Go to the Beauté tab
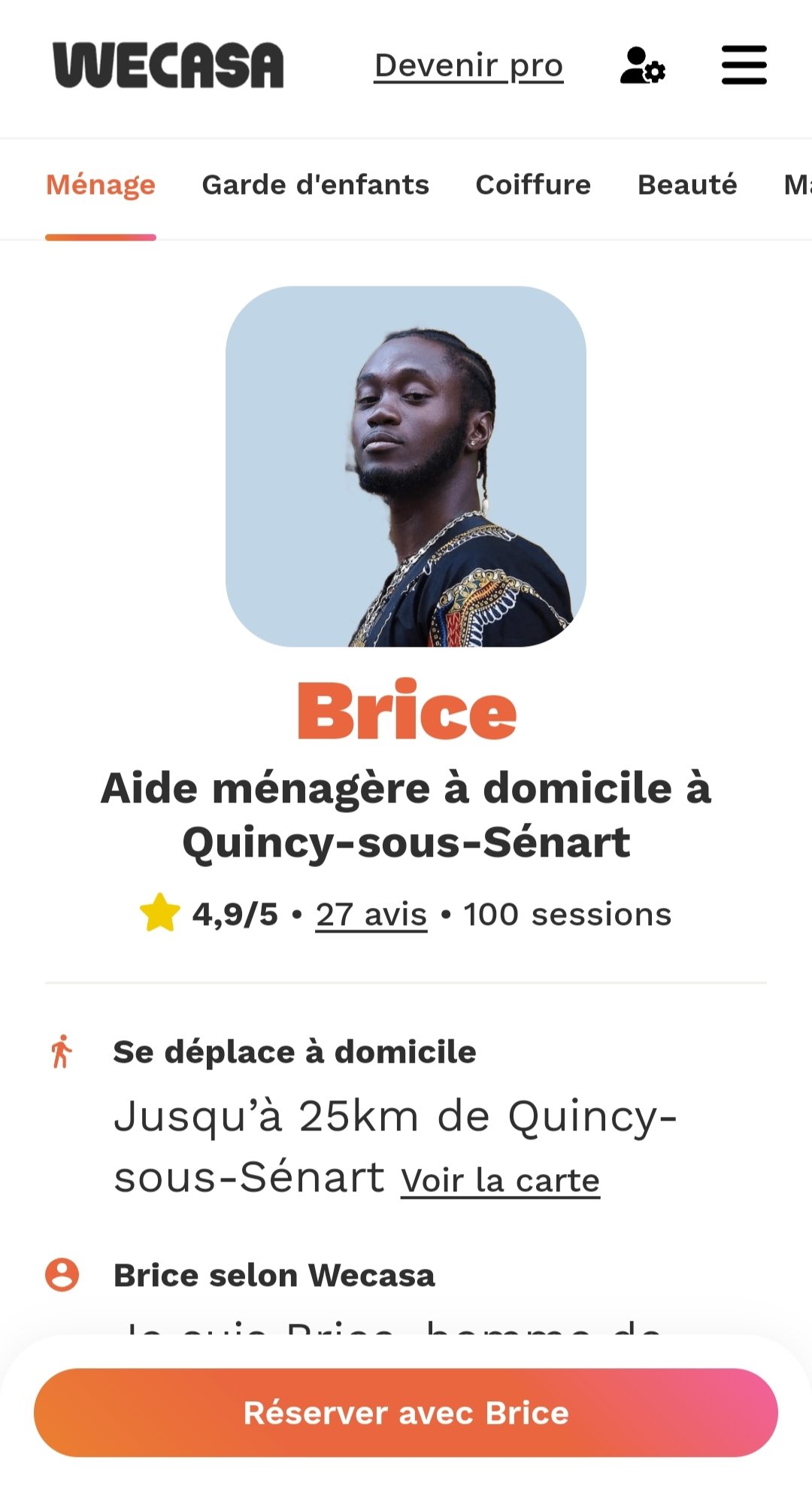 pyautogui.click(x=687, y=185)
